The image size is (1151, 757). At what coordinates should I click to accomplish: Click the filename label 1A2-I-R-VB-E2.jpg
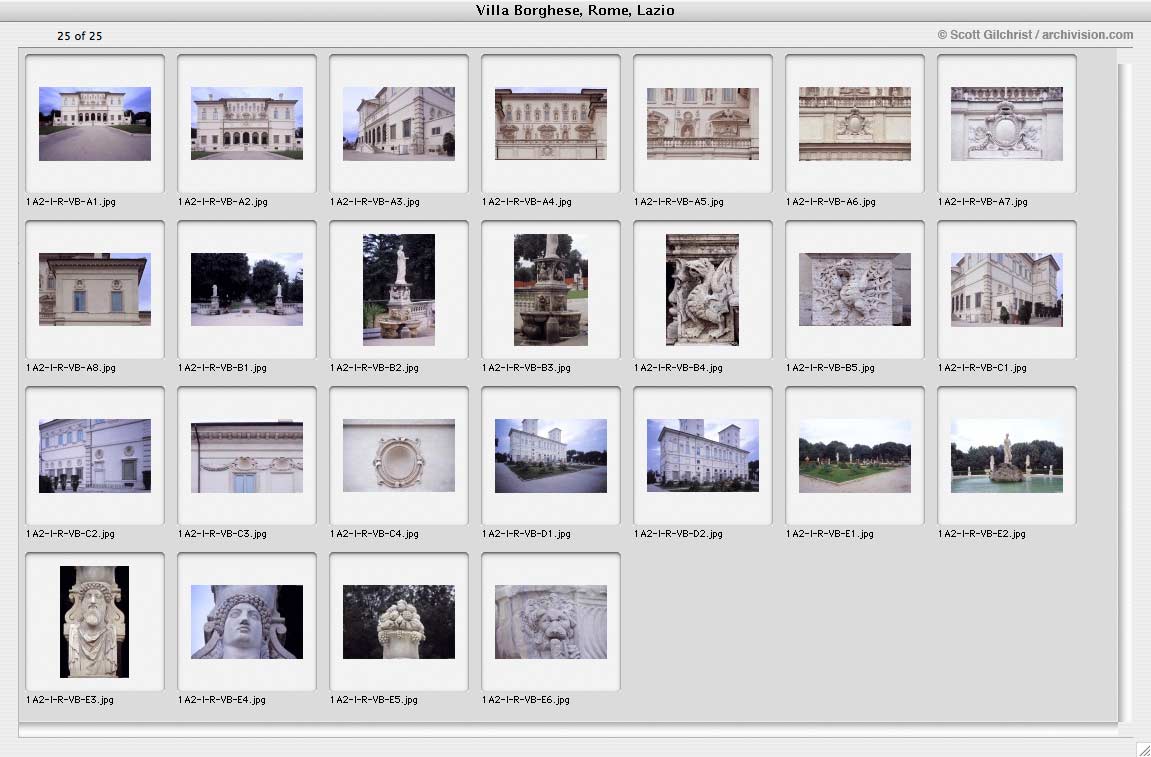click(981, 534)
